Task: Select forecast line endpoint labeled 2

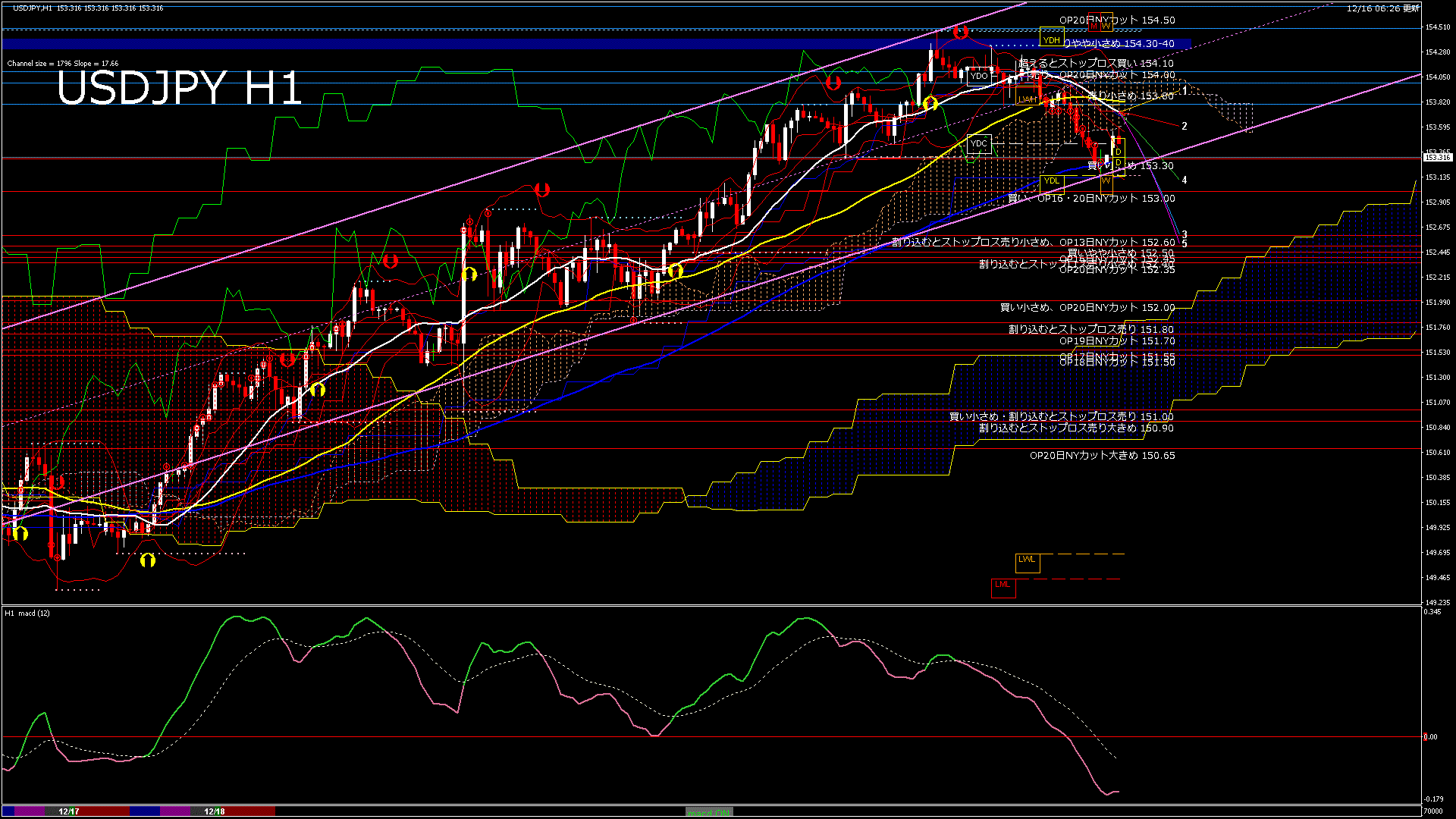Action: click(x=1184, y=127)
